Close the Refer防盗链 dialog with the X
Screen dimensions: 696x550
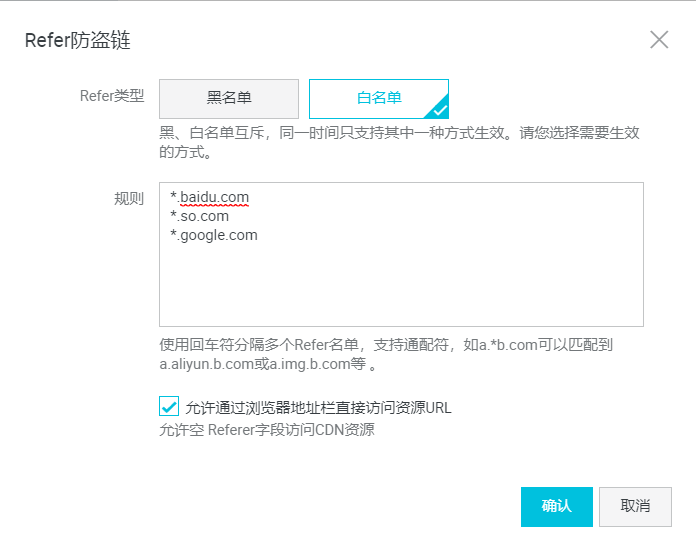[x=659, y=40]
